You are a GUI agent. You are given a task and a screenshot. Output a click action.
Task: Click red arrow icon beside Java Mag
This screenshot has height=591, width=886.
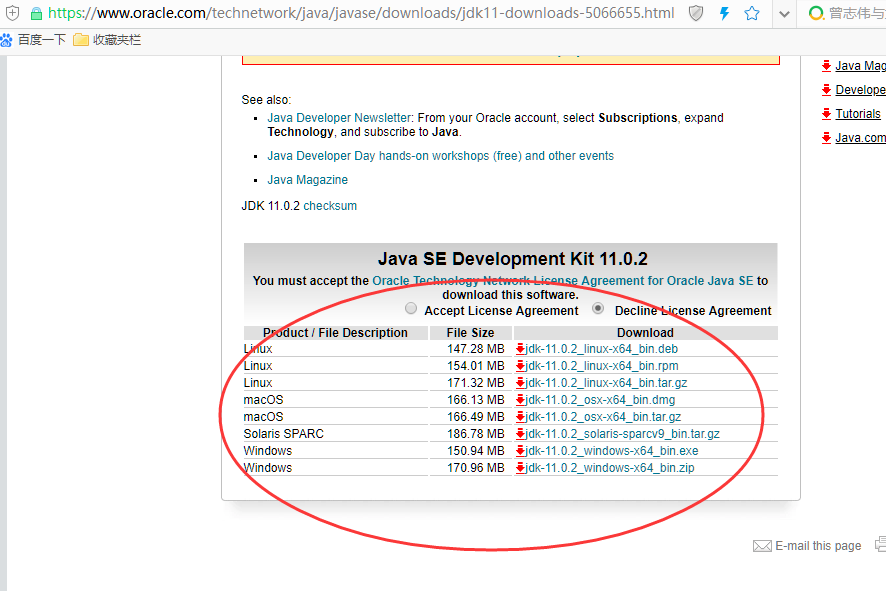(x=826, y=66)
